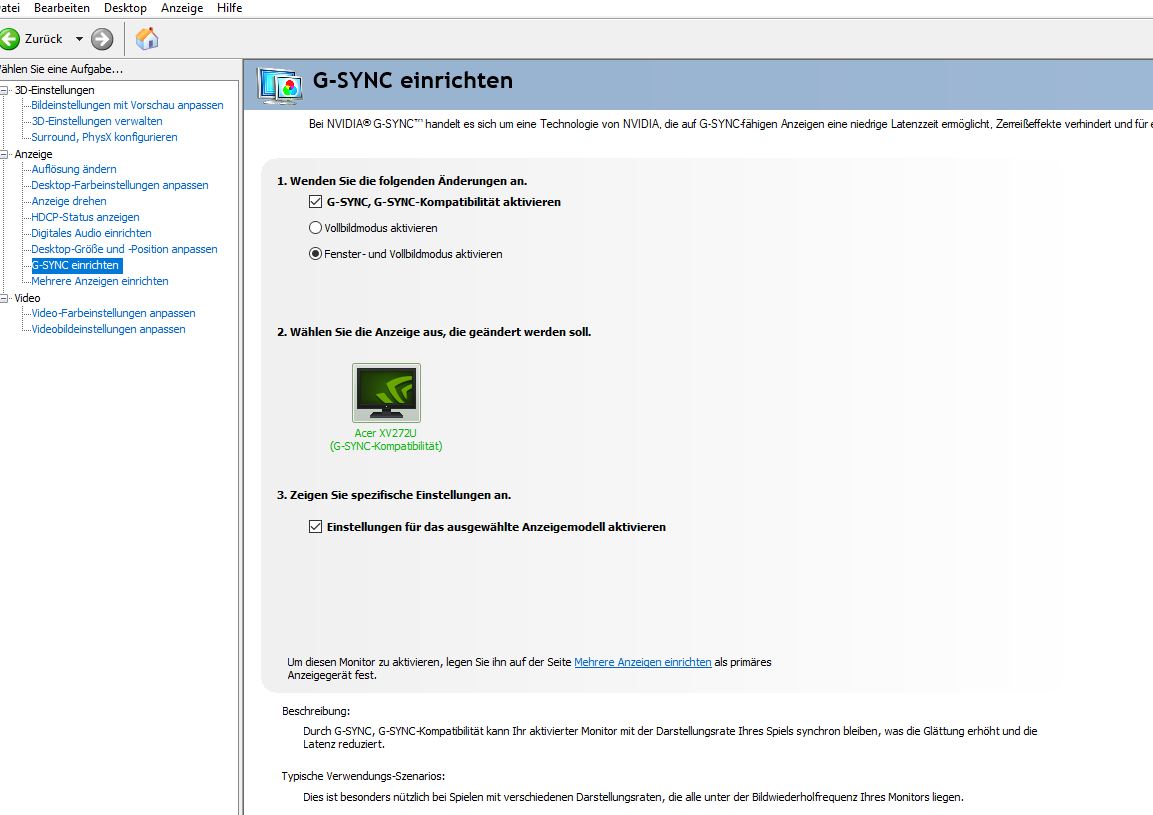Open the home page icon

click(147, 38)
